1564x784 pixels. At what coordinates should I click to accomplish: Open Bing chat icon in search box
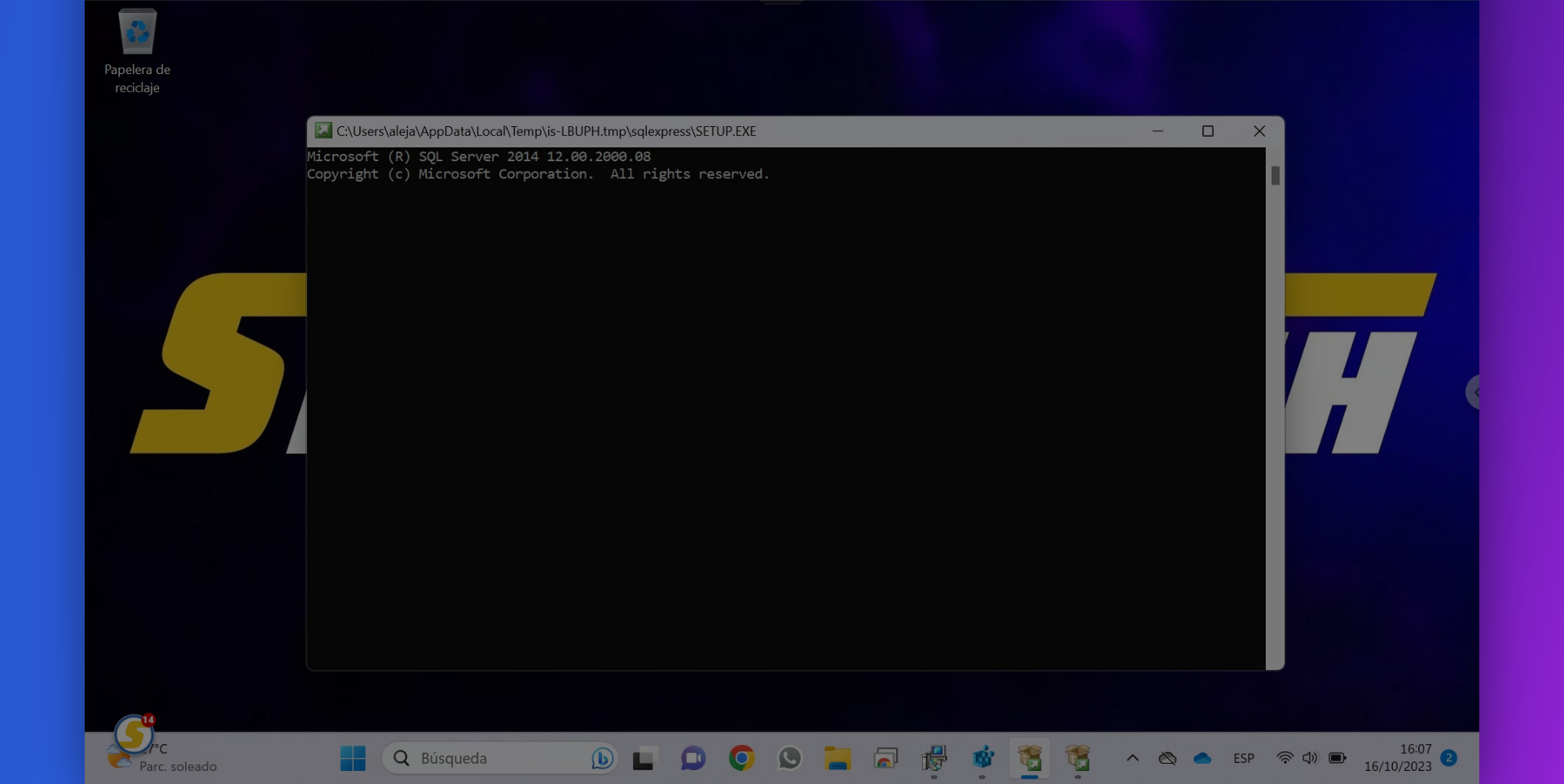(x=602, y=758)
